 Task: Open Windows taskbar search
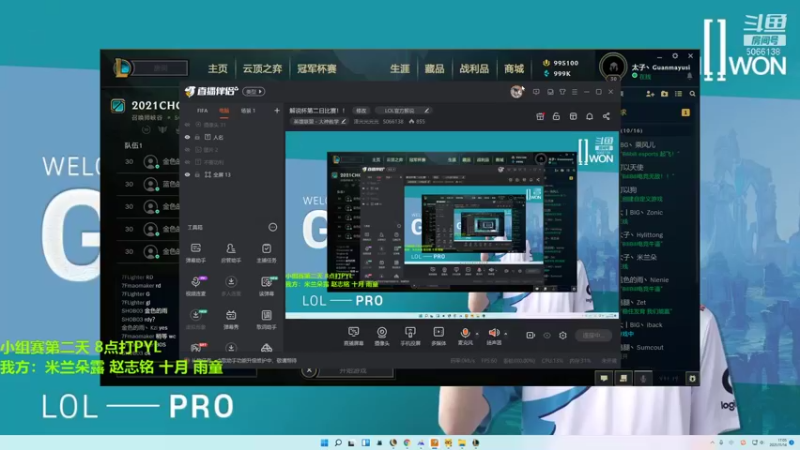pos(338,442)
